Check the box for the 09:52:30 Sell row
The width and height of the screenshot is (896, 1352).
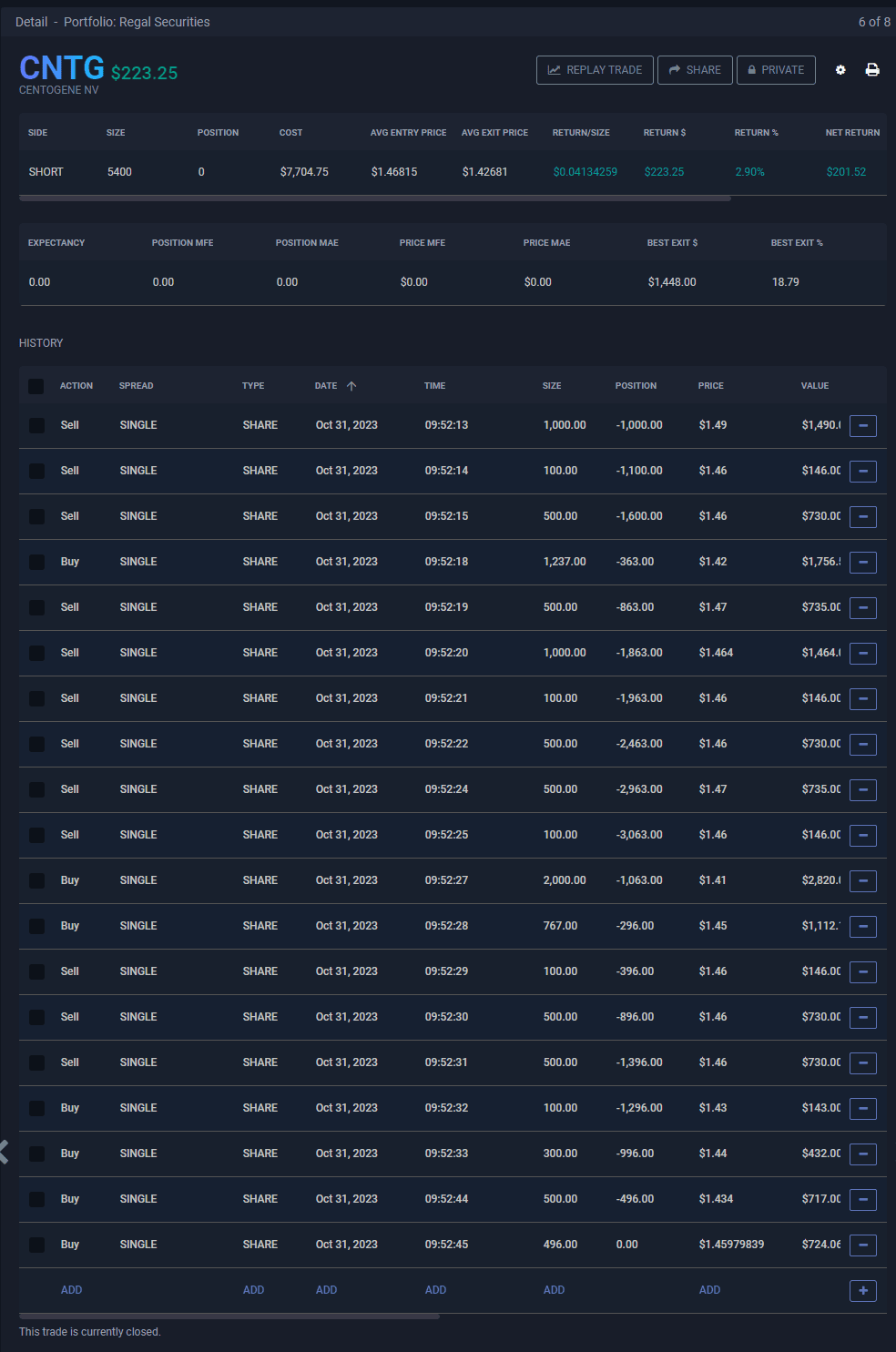coord(36,1017)
